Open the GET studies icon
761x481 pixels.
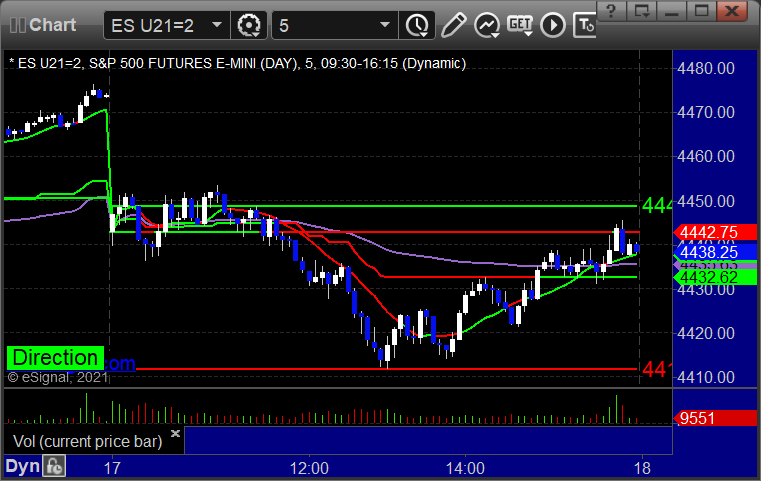[520, 25]
